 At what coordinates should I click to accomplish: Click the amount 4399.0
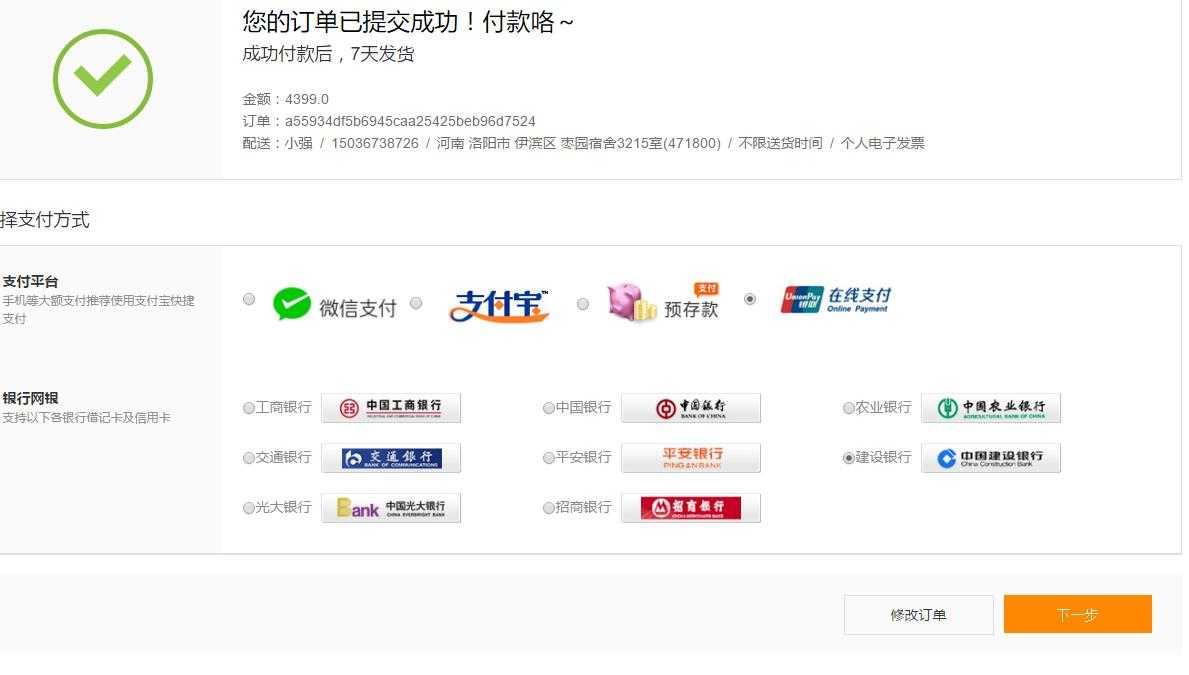pos(306,99)
